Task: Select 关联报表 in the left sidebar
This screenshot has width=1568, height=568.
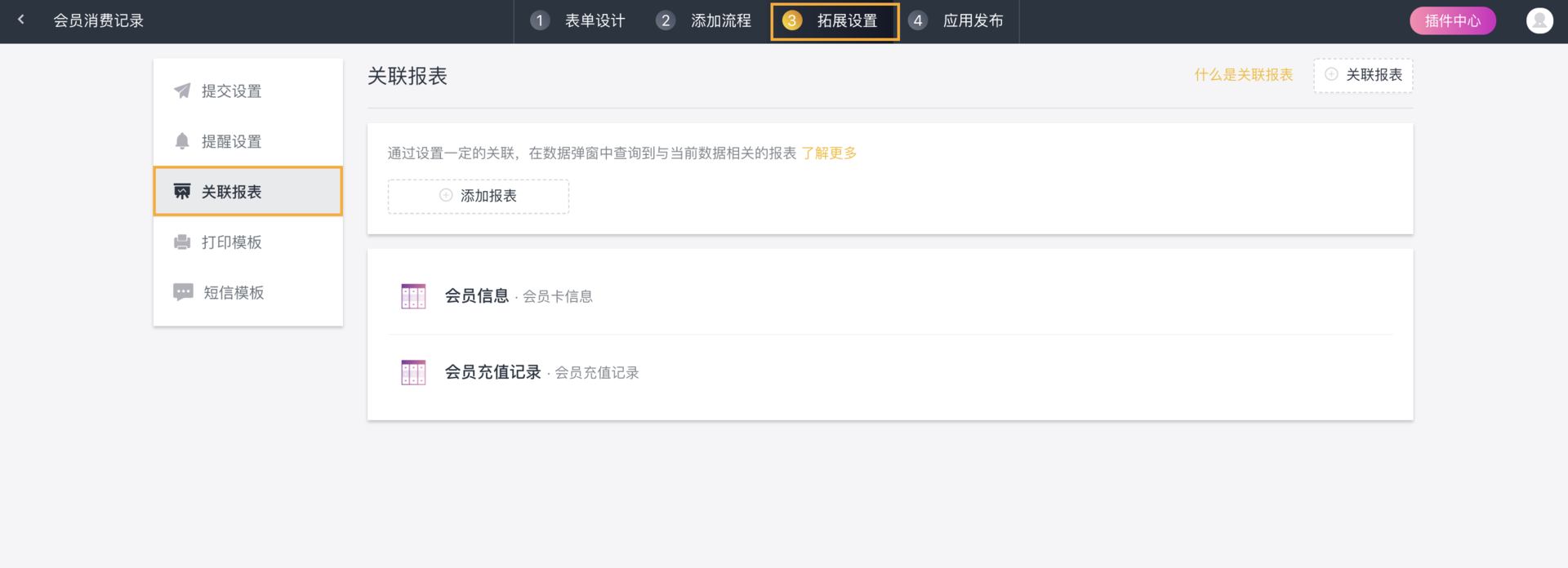Action: [247, 192]
